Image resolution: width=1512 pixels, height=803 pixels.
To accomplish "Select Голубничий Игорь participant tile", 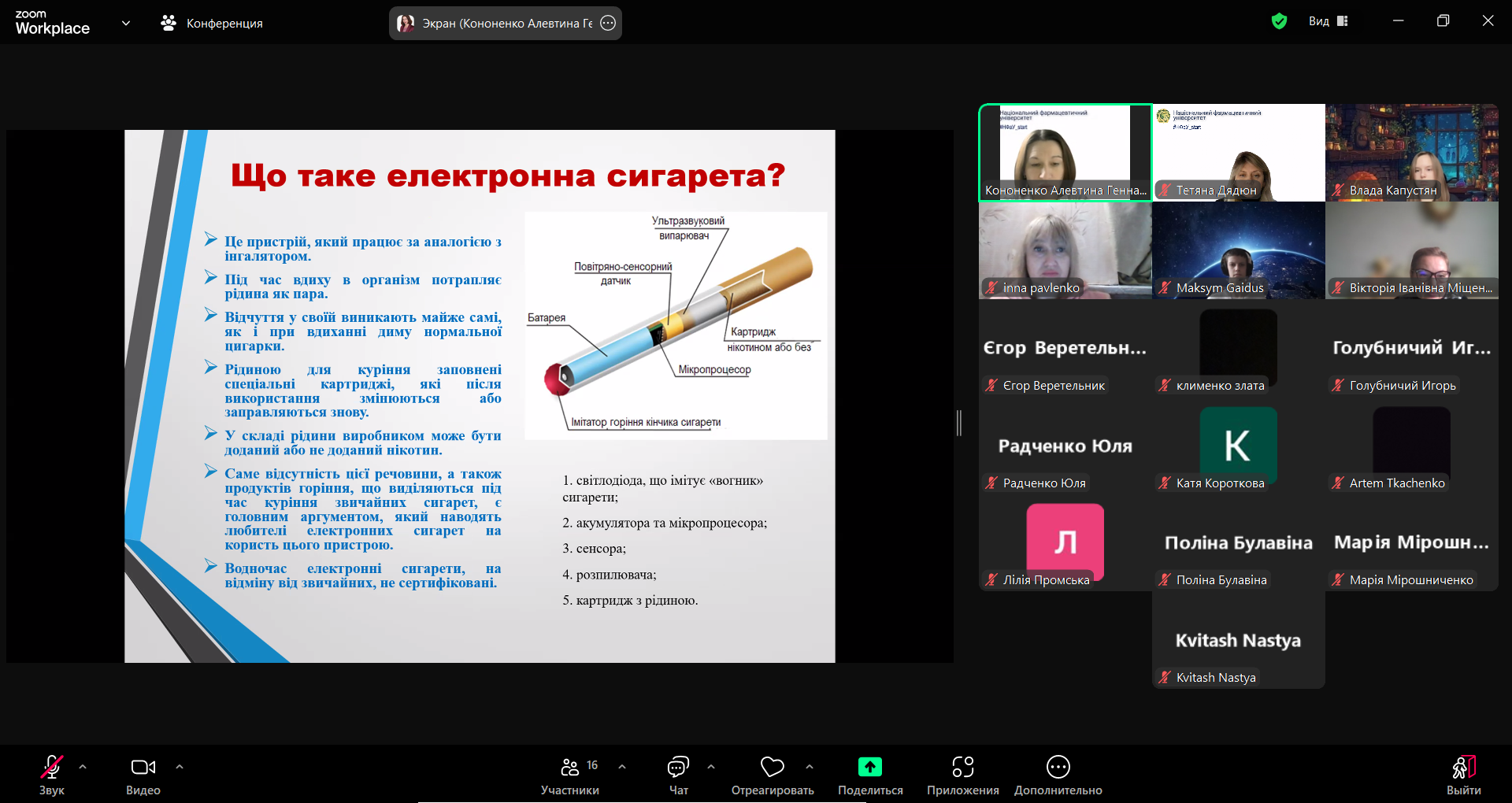I will (1412, 348).
